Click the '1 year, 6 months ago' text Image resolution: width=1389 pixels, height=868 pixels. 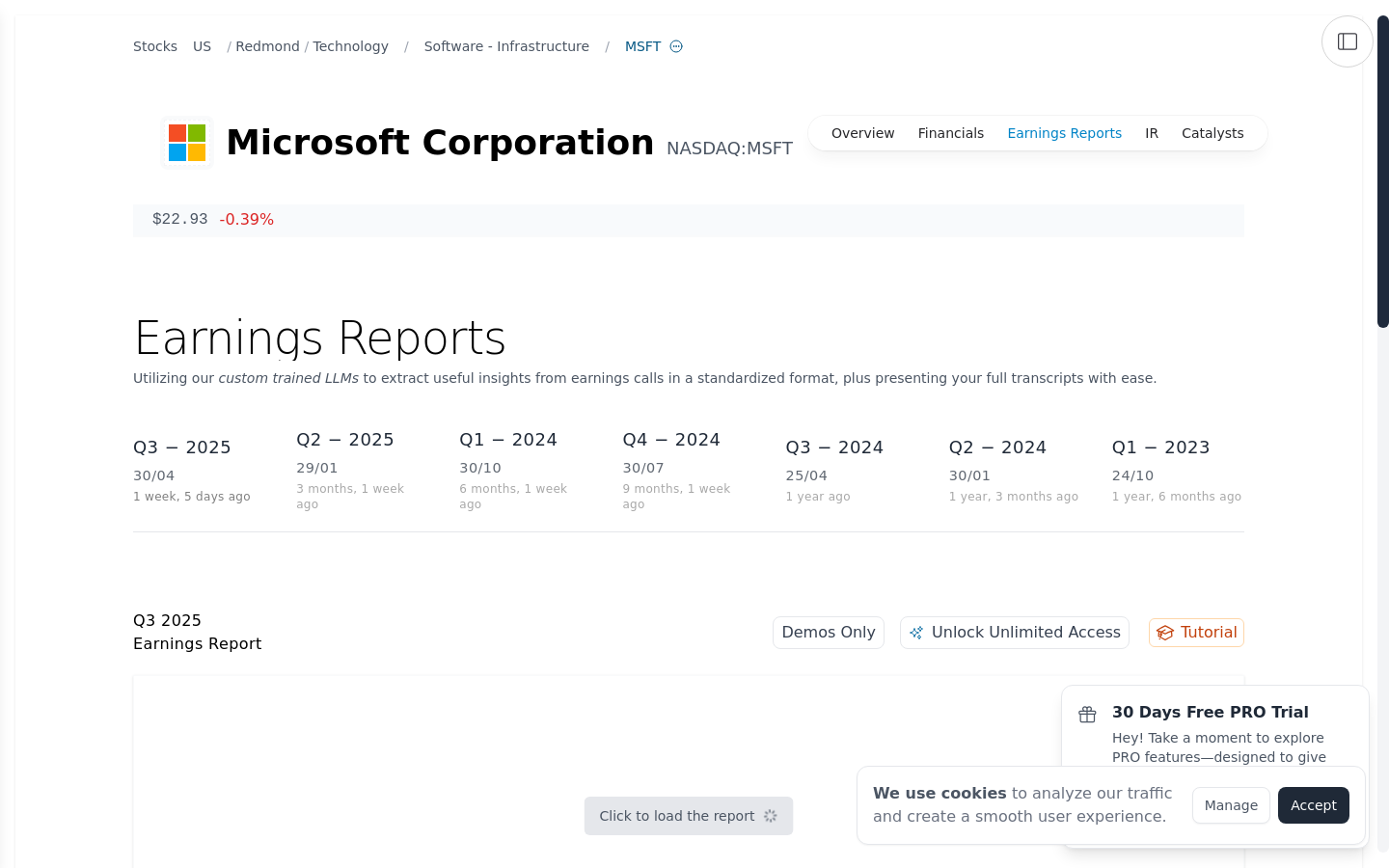click(x=1177, y=497)
